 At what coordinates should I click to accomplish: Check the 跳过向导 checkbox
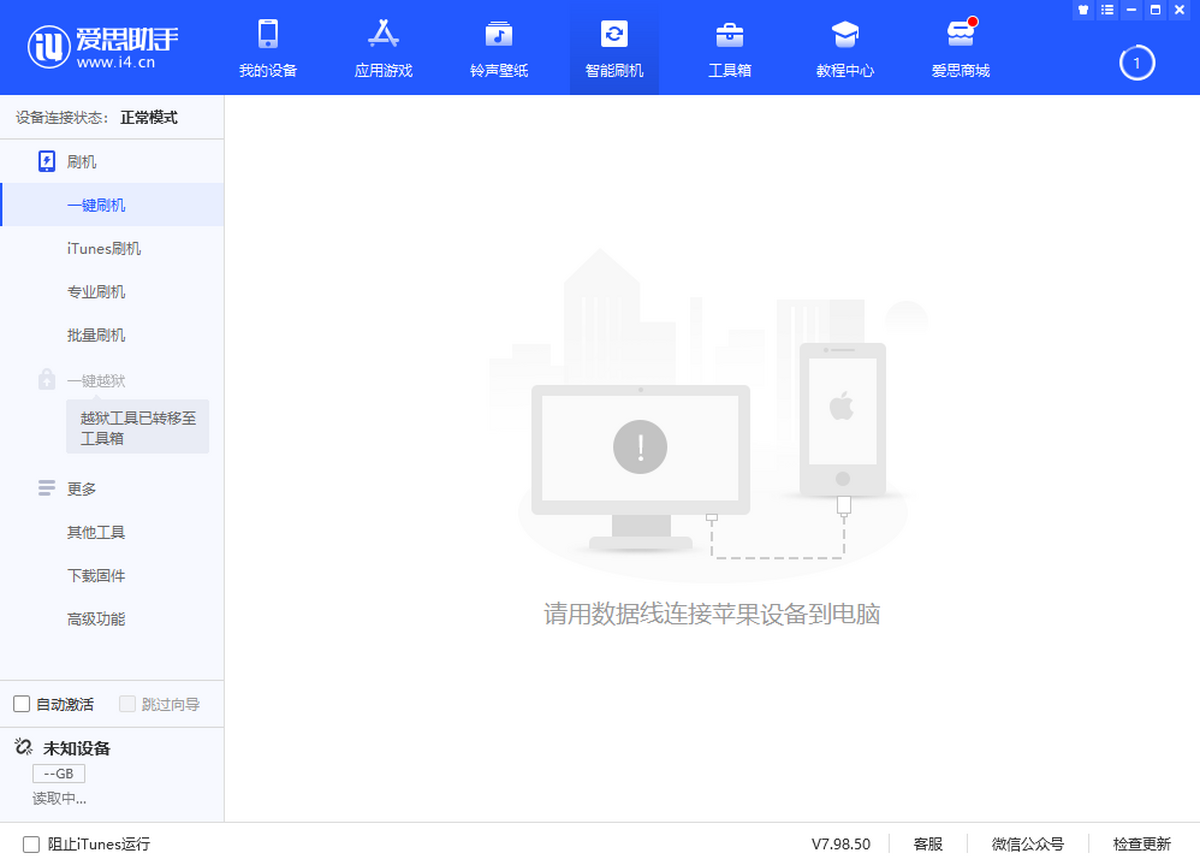coord(127,704)
